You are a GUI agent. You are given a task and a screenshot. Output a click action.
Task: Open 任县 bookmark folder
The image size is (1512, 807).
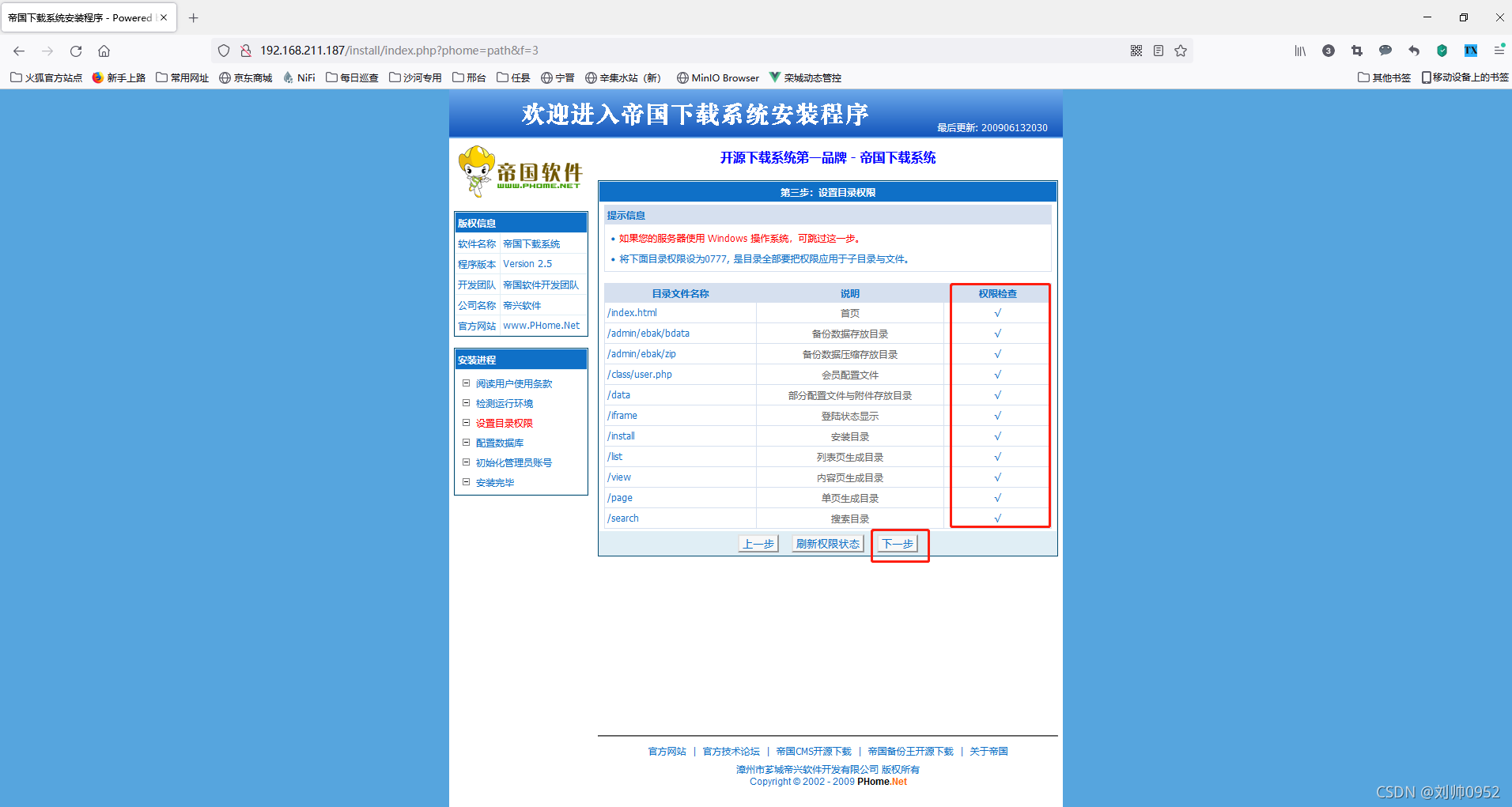[x=513, y=77]
